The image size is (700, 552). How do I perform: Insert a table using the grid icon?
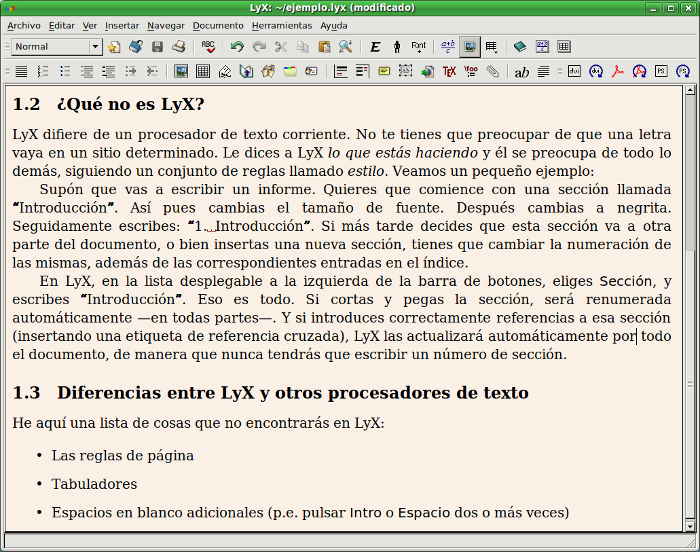203,72
